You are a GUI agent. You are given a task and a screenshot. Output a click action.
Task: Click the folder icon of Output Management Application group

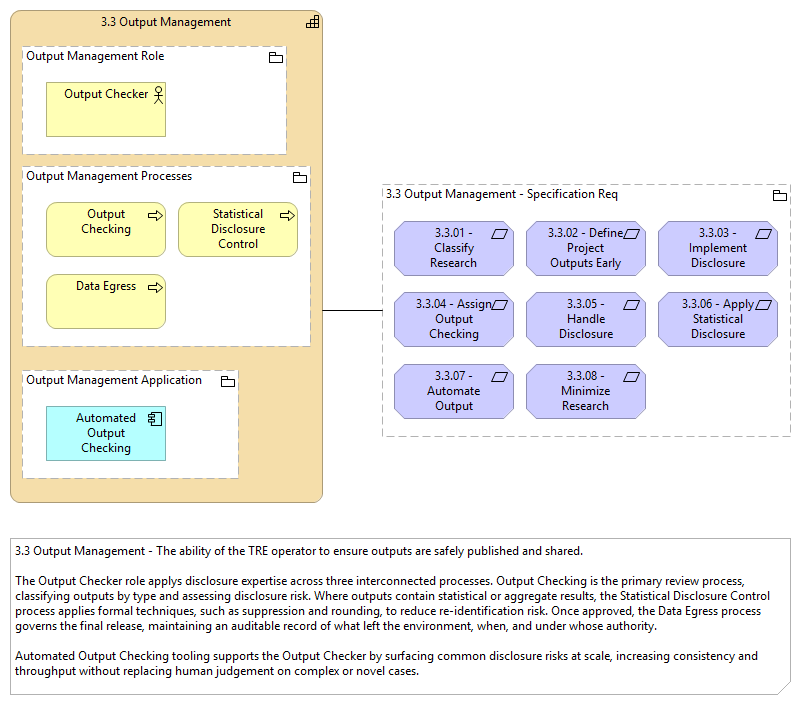pyautogui.click(x=228, y=381)
